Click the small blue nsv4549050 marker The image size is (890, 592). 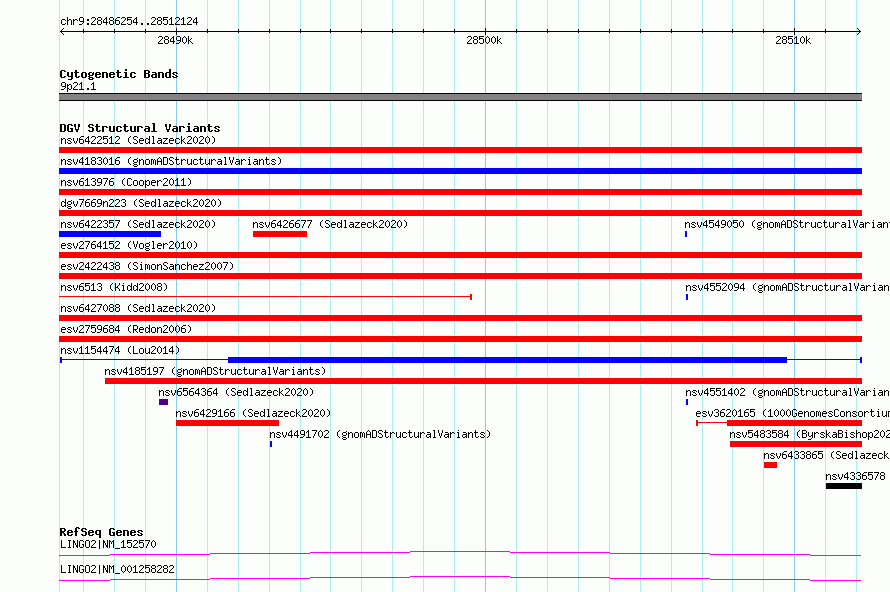pos(686,234)
